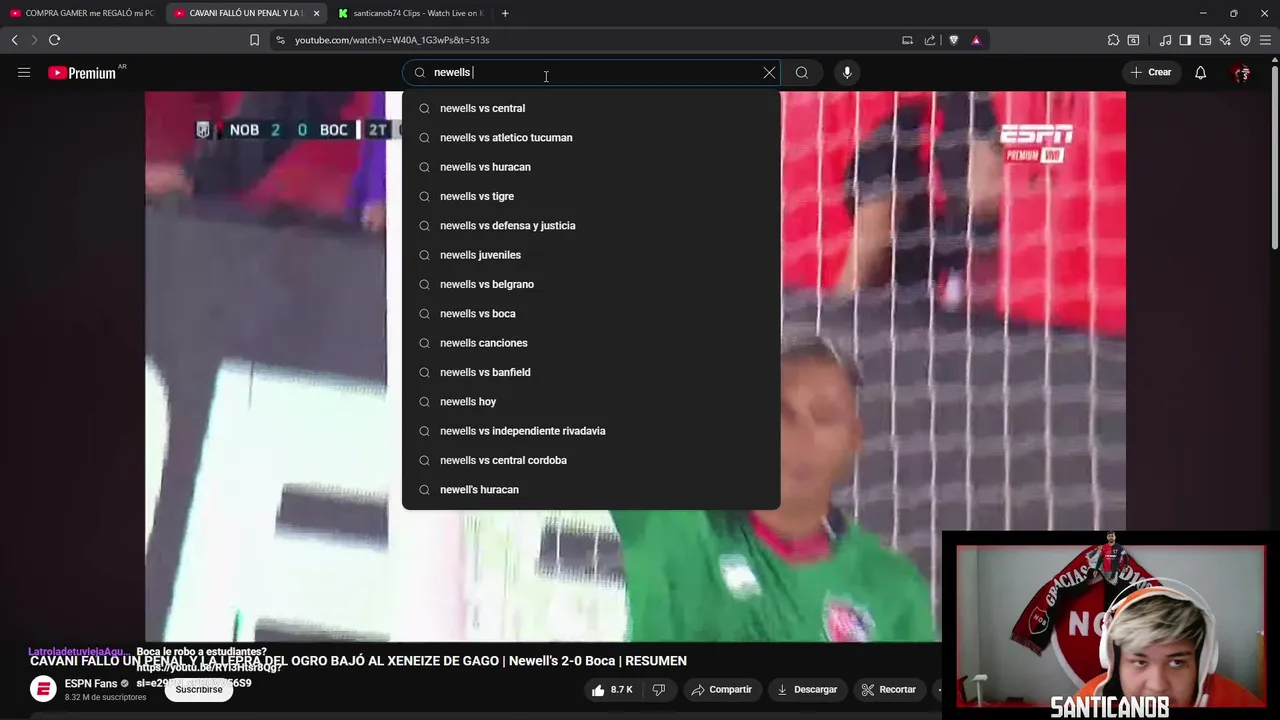Open the browser main menu
Viewport: 1280px width, 720px height.
(x=1266, y=40)
